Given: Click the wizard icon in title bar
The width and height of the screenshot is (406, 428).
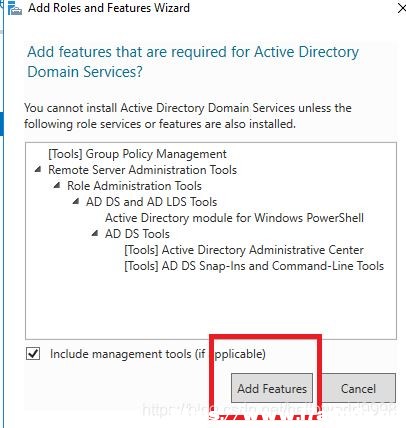Looking at the screenshot, I should (x=15, y=8).
